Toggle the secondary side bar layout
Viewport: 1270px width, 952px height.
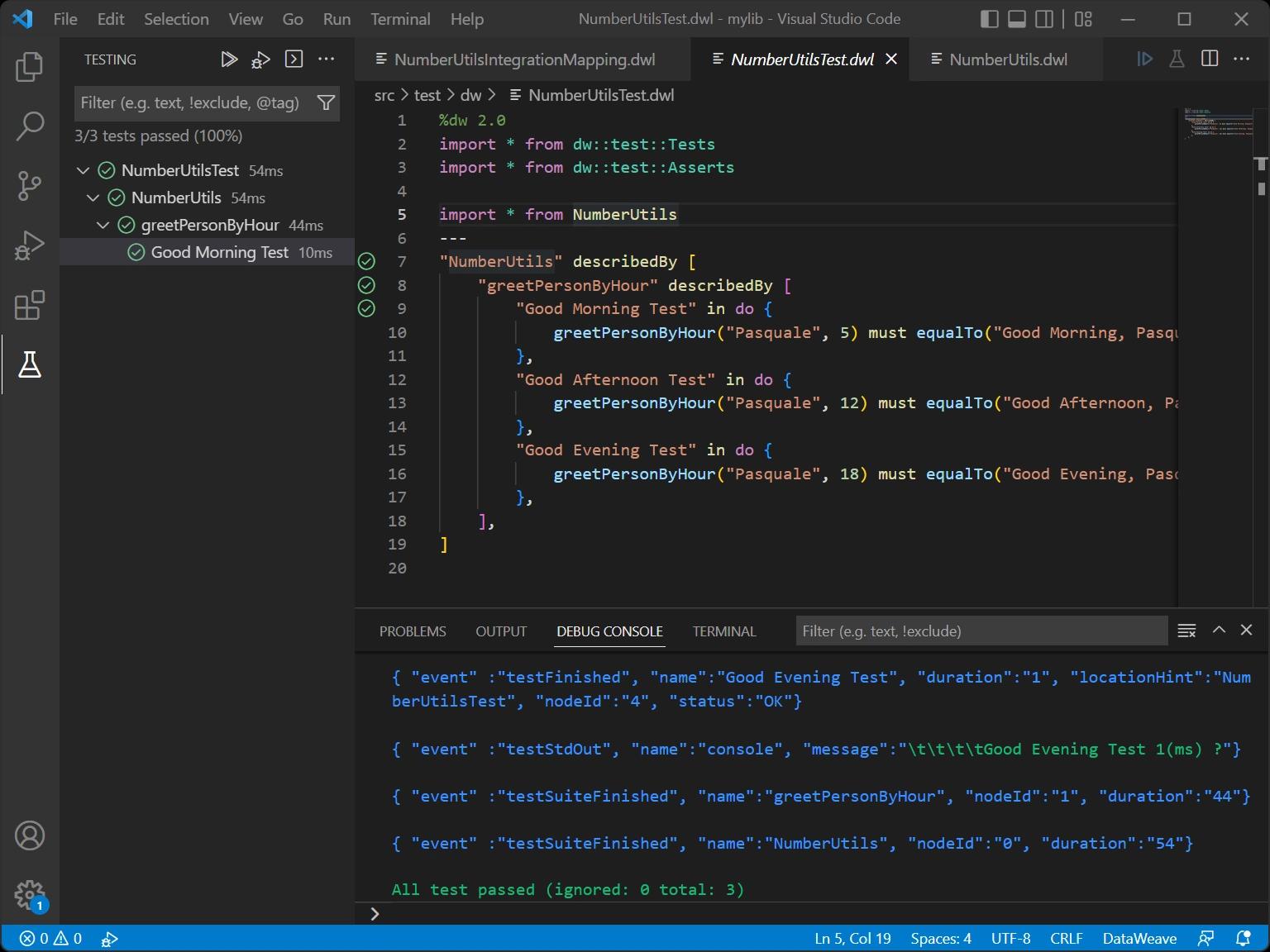[1045, 19]
